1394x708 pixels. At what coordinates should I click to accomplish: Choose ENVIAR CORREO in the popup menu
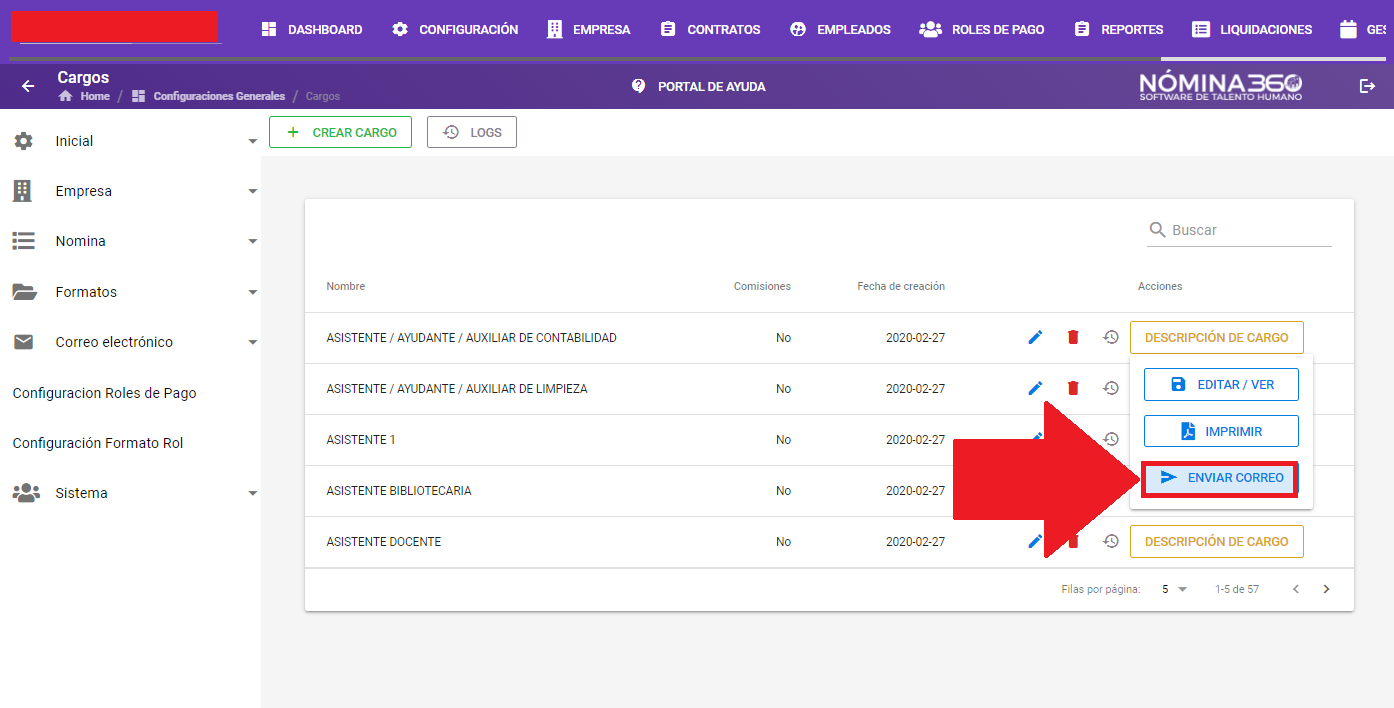click(x=1220, y=478)
